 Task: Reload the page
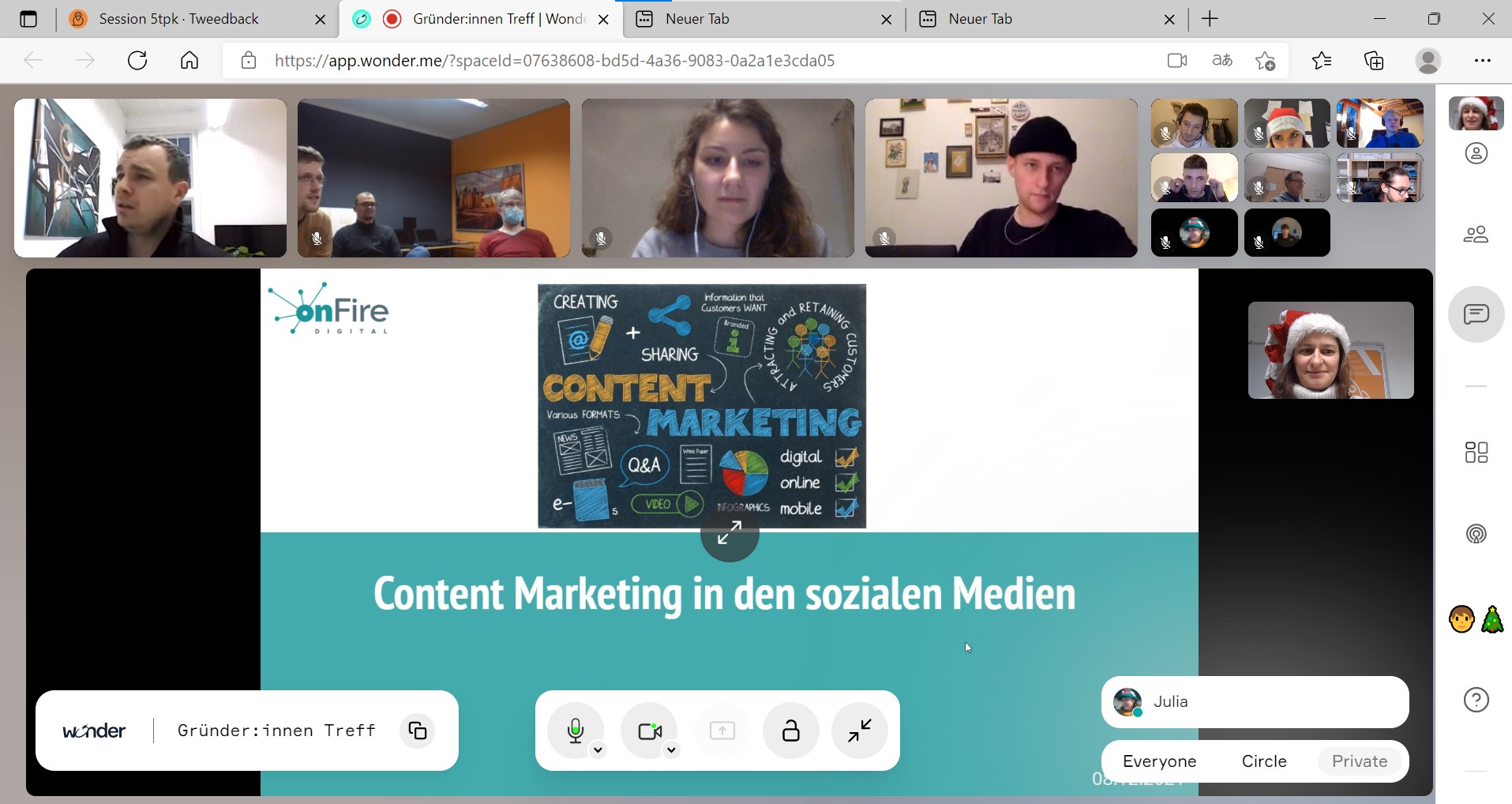tap(137, 61)
